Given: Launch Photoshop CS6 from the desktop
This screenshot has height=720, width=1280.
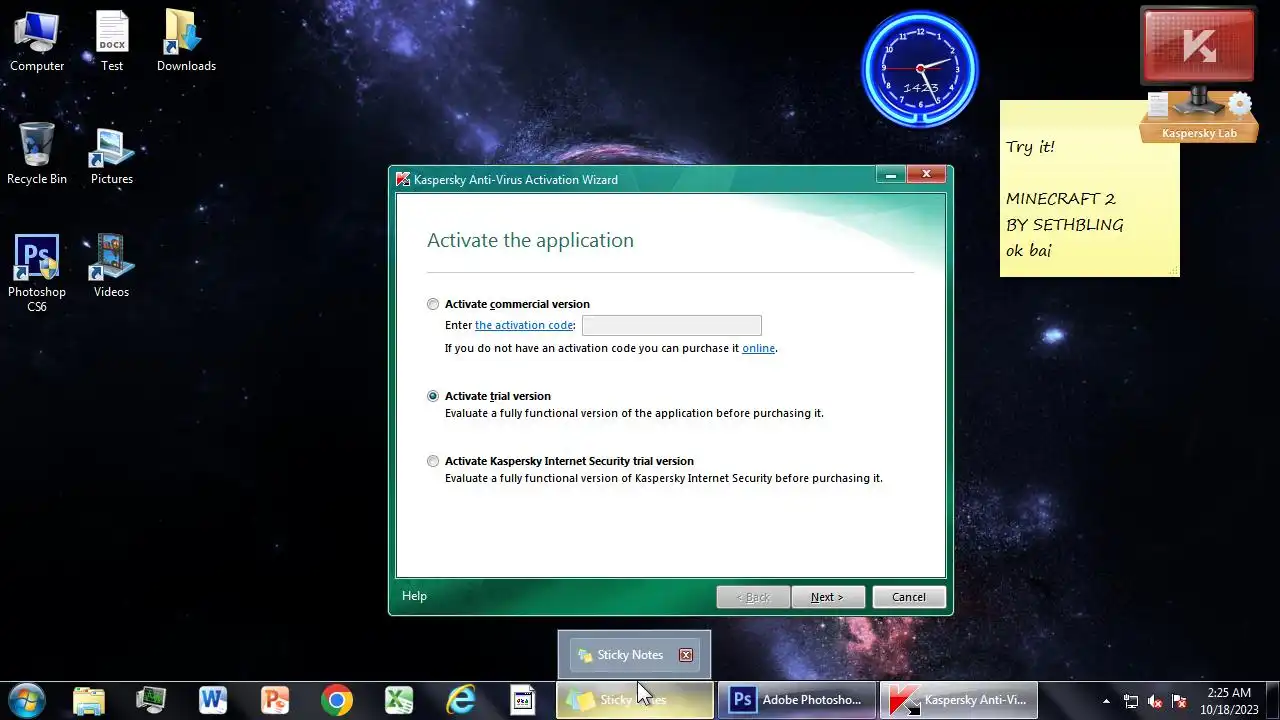Looking at the screenshot, I should pos(37,274).
